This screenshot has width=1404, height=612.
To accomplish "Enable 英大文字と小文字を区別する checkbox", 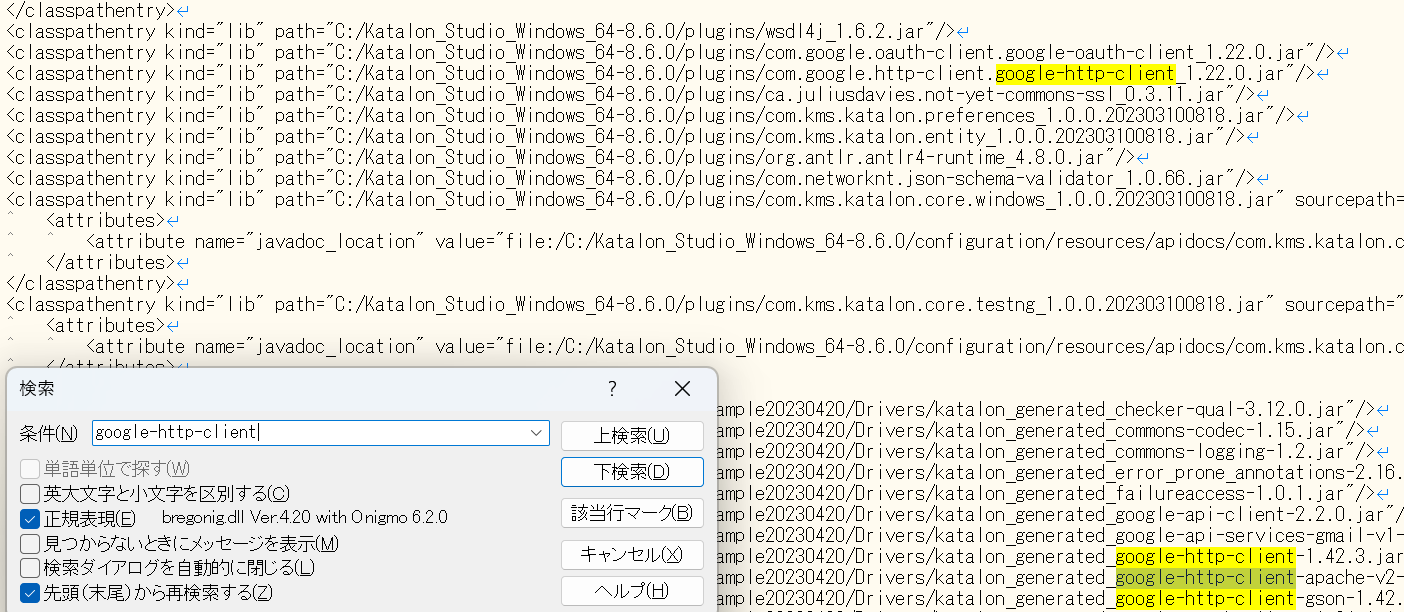I will click(30, 493).
